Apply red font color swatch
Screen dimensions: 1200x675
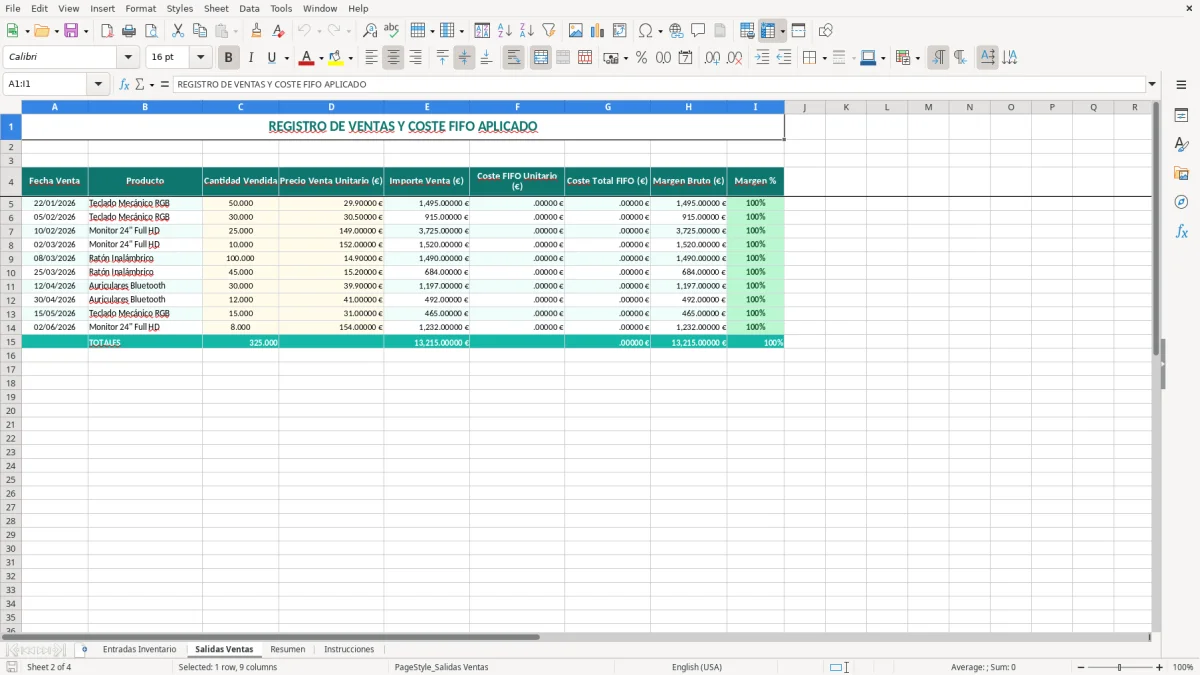(306, 58)
